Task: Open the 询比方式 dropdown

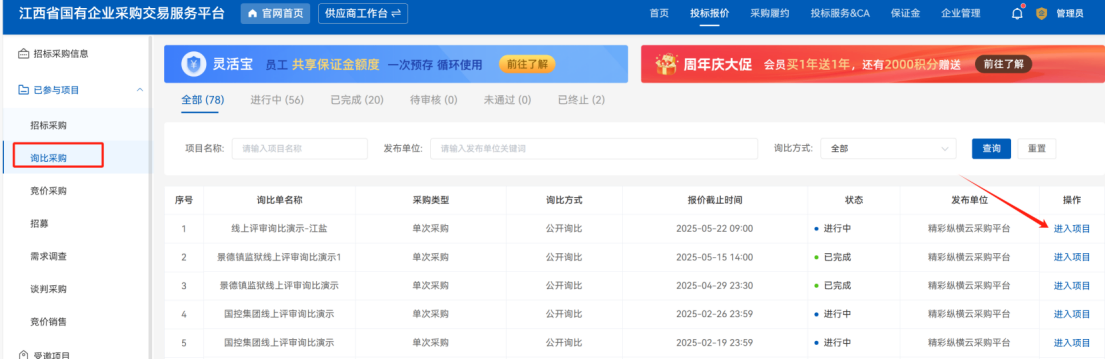Action: pyautogui.click(x=888, y=149)
